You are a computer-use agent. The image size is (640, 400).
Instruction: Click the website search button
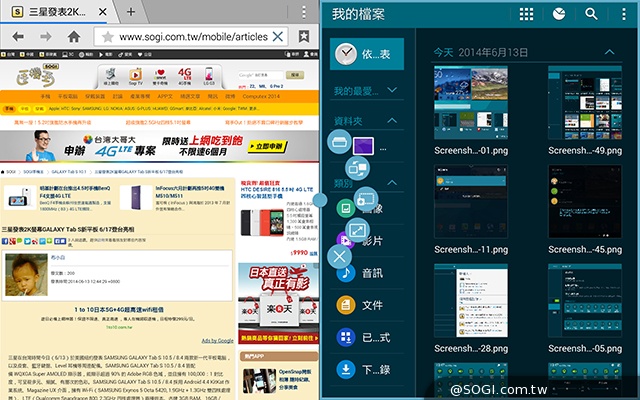tap(295, 75)
